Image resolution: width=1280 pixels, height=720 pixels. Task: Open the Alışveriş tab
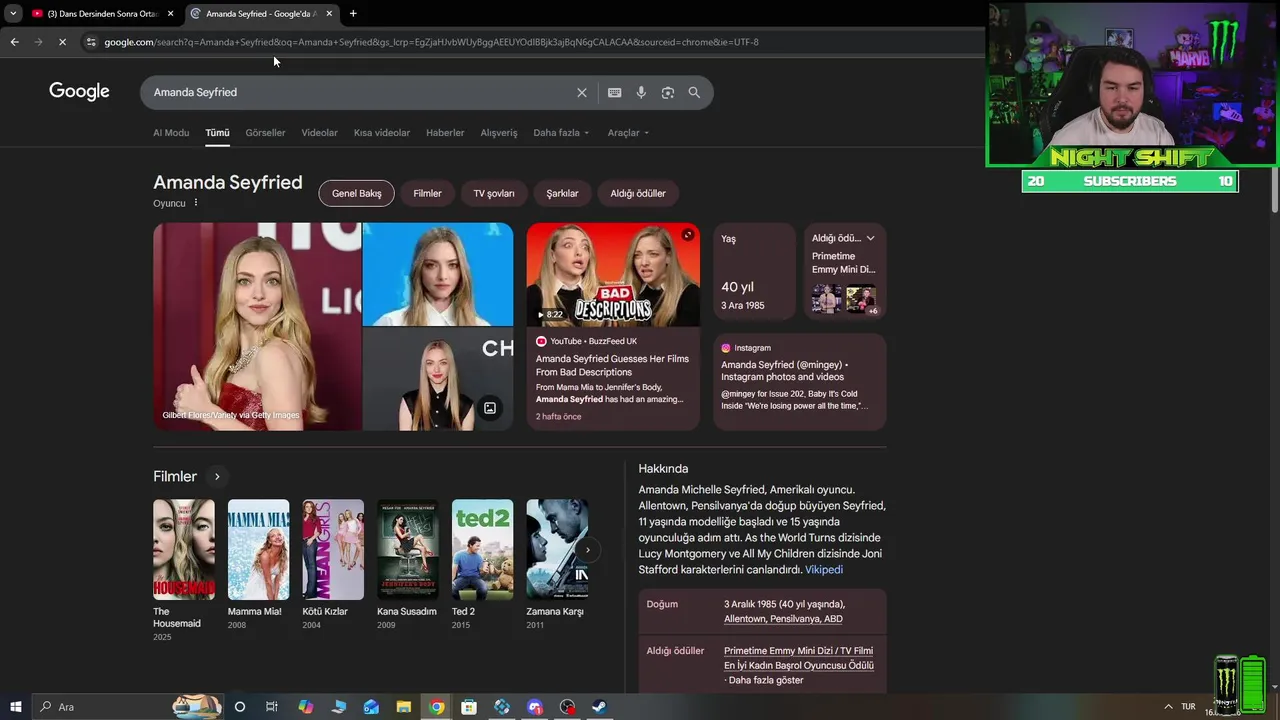click(x=499, y=132)
